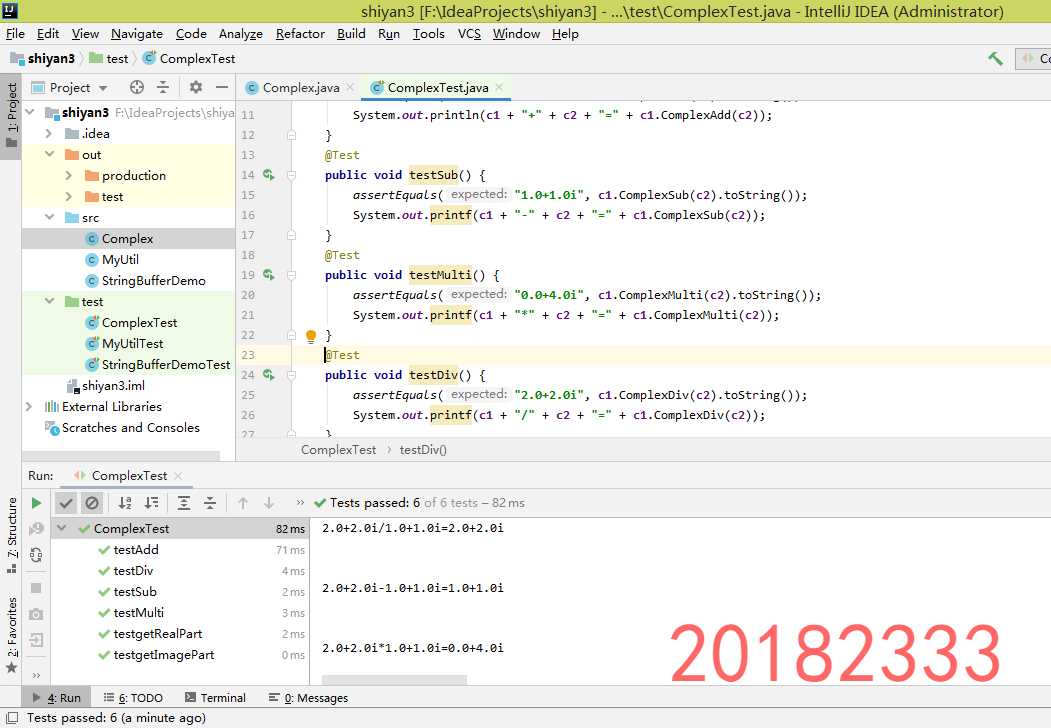Open the Terminal tool window
The width and height of the screenshot is (1051, 728).
tap(215, 698)
